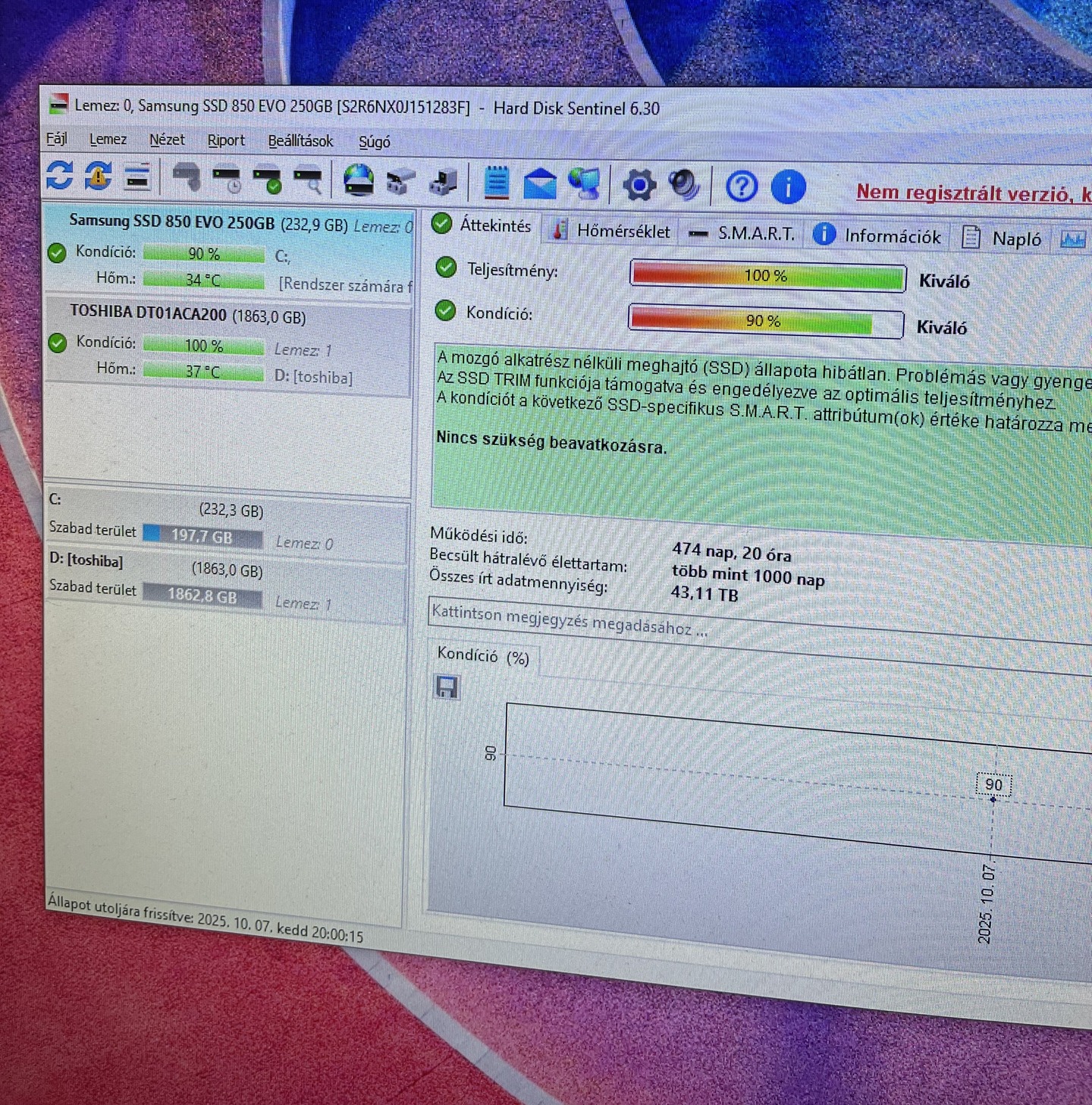
Task: Click the '43,11 TB' written data value
Action: coord(704,593)
